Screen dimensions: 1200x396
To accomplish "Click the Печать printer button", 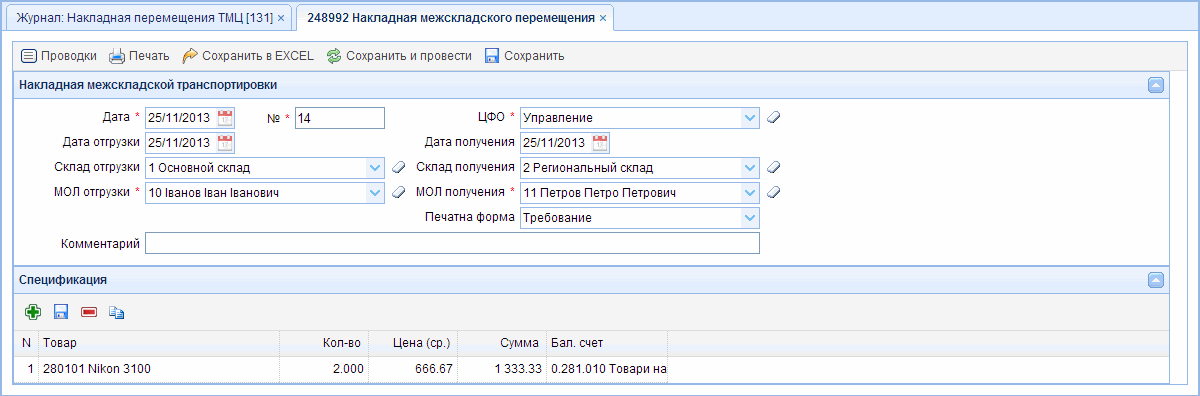I will click(139, 56).
